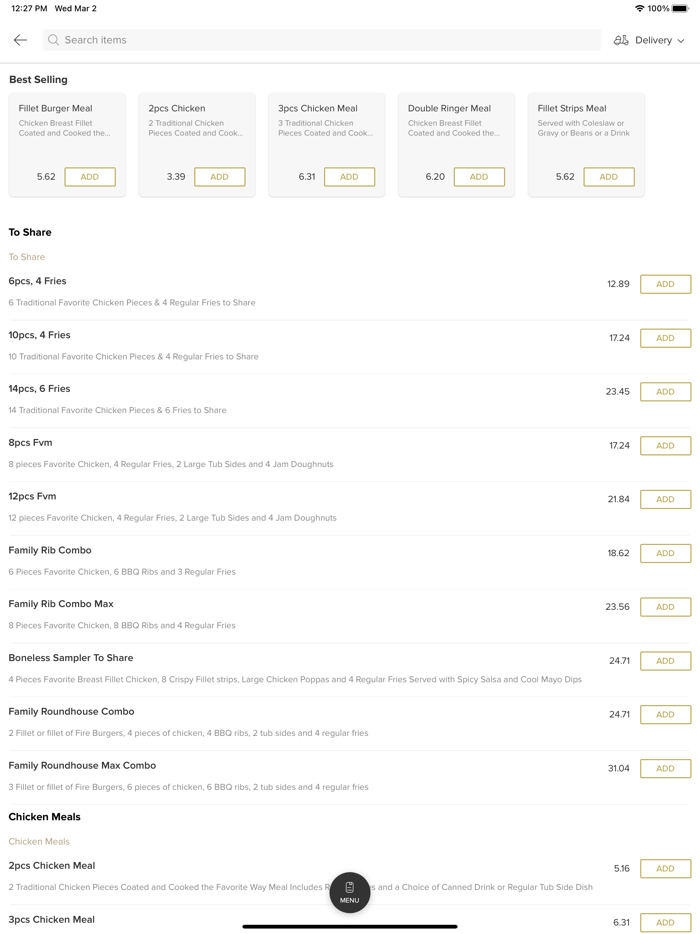The width and height of the screenshot is (700, 934).
Task: Tap the Wi-Fi status icon
Action: point(639,8)
